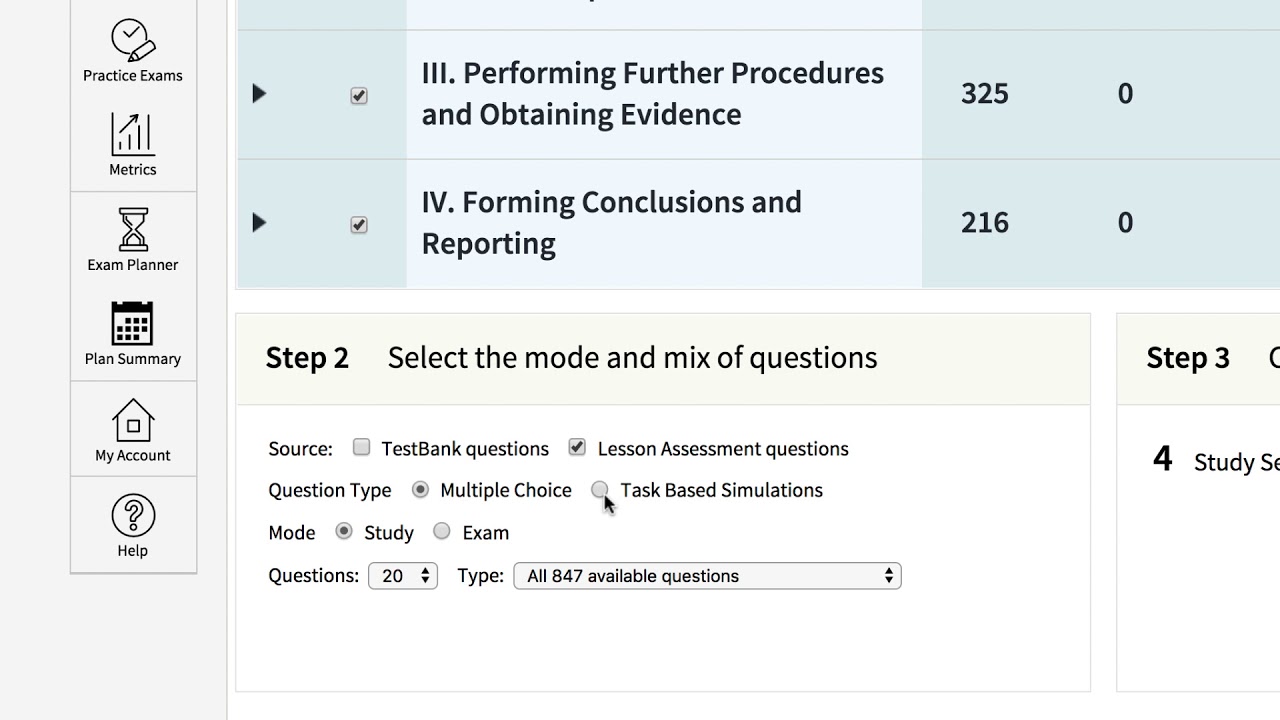Expand the Forming Conclusions and Reporting row

259,223
